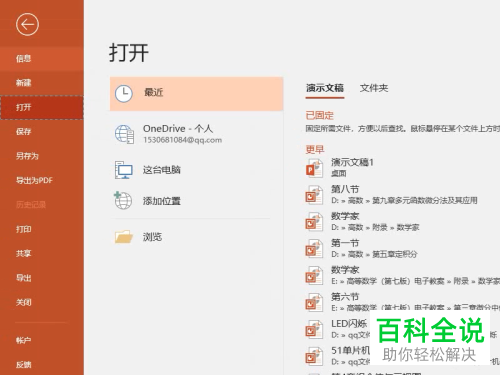Click the 添加位置 globe plus icon
Viewport: 500px width, 375px height.
(x=123, y=200)
